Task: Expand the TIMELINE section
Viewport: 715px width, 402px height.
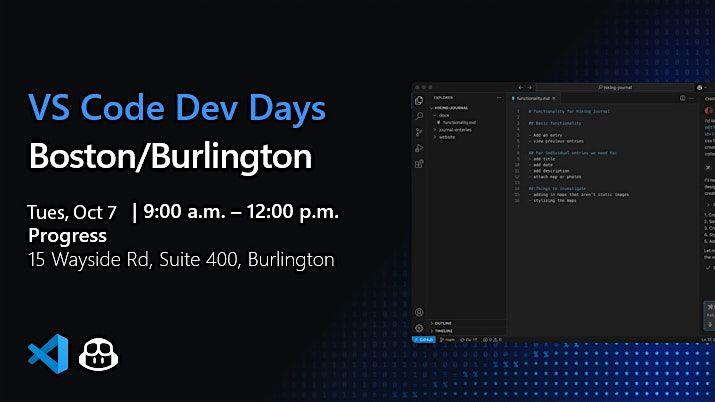Action: coord(442,330)
